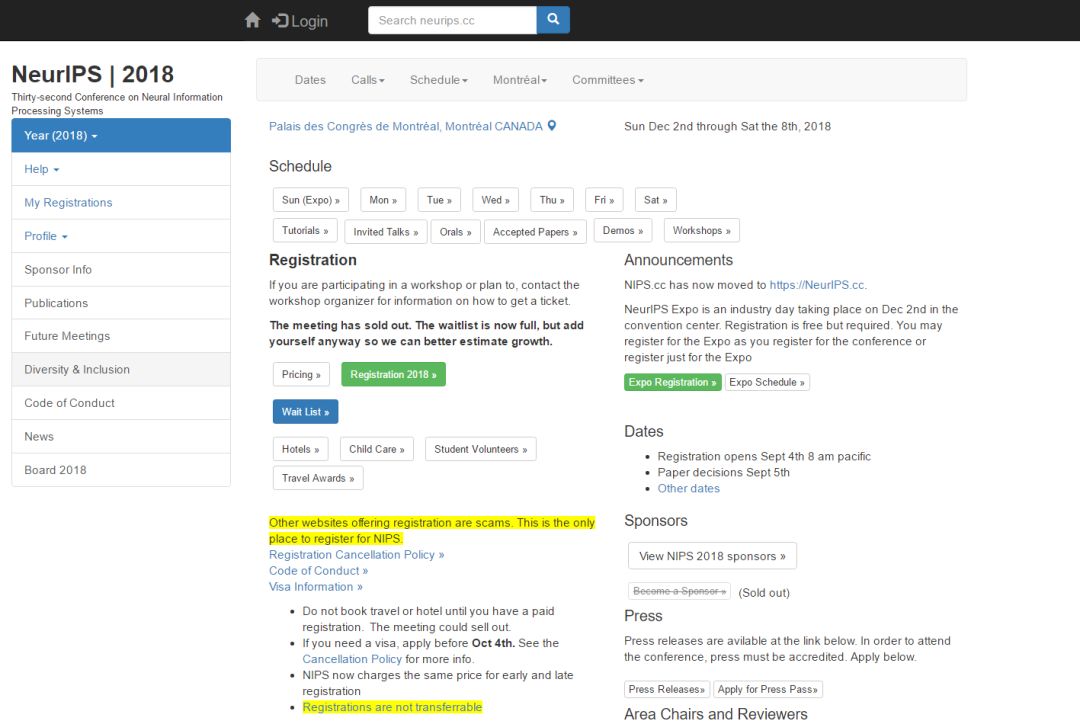
Task: View the Fri schedule
Action: (x=604, y=200)
